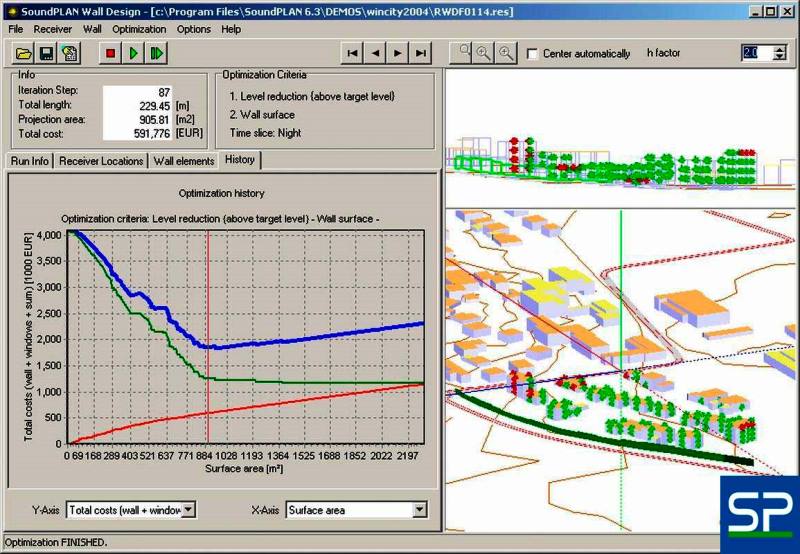Viewport: 800px width, 554px height.
Task: Open the Wall menu
Action: coord(92,29)
